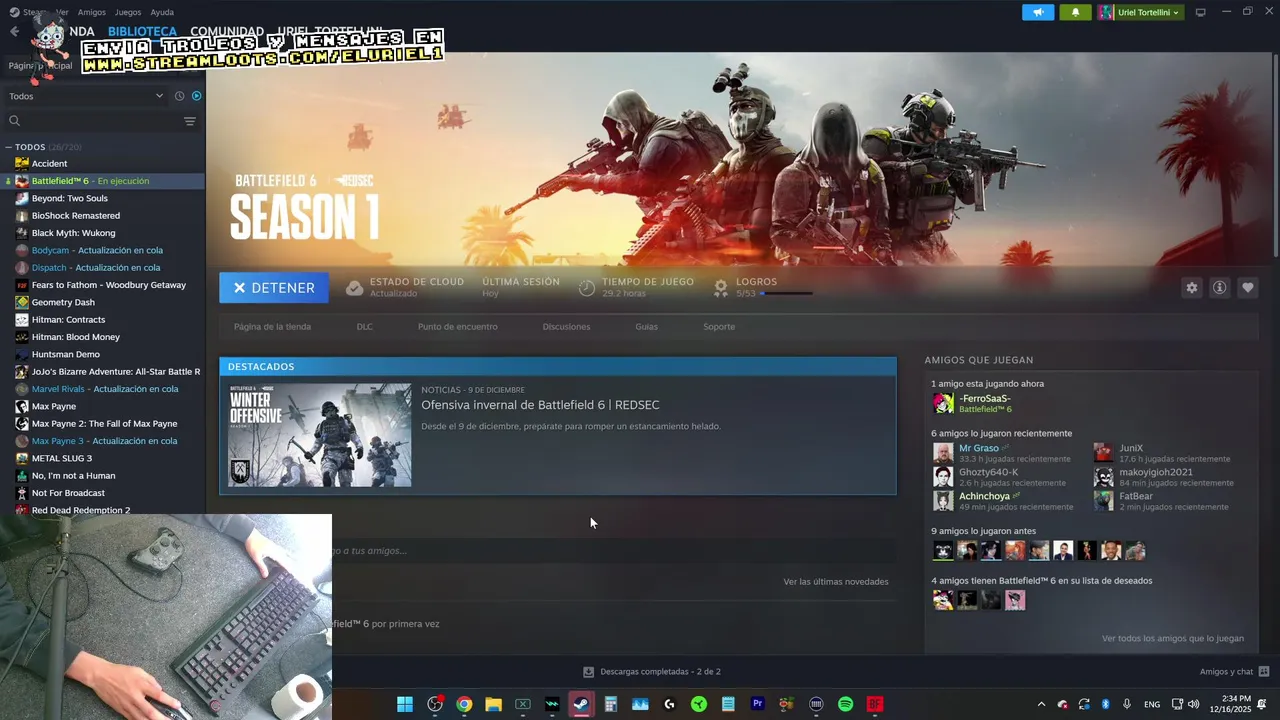This screenshot has height=720, width=1280.
Task: Open downloads icon in bottom bar
Action: [x=588, y=672]
